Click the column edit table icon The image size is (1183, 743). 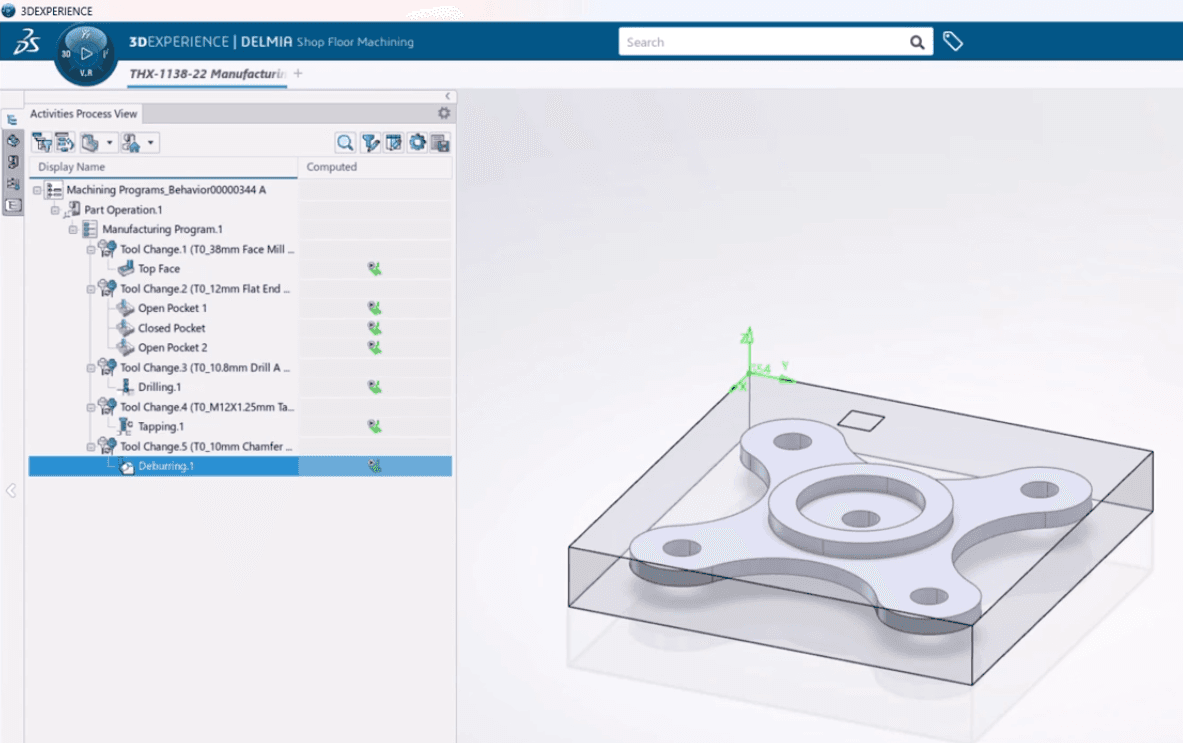[x=393, y=143]
